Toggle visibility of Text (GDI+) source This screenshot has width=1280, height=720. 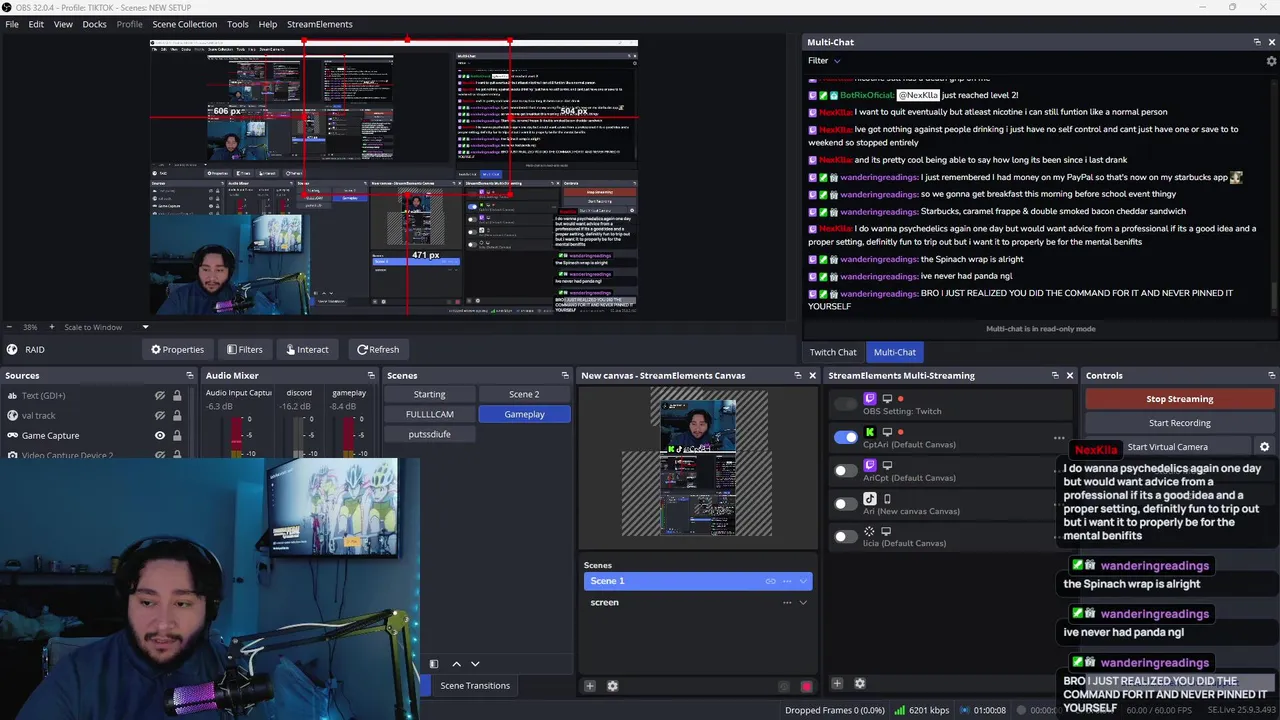click(x=159, y=396)
